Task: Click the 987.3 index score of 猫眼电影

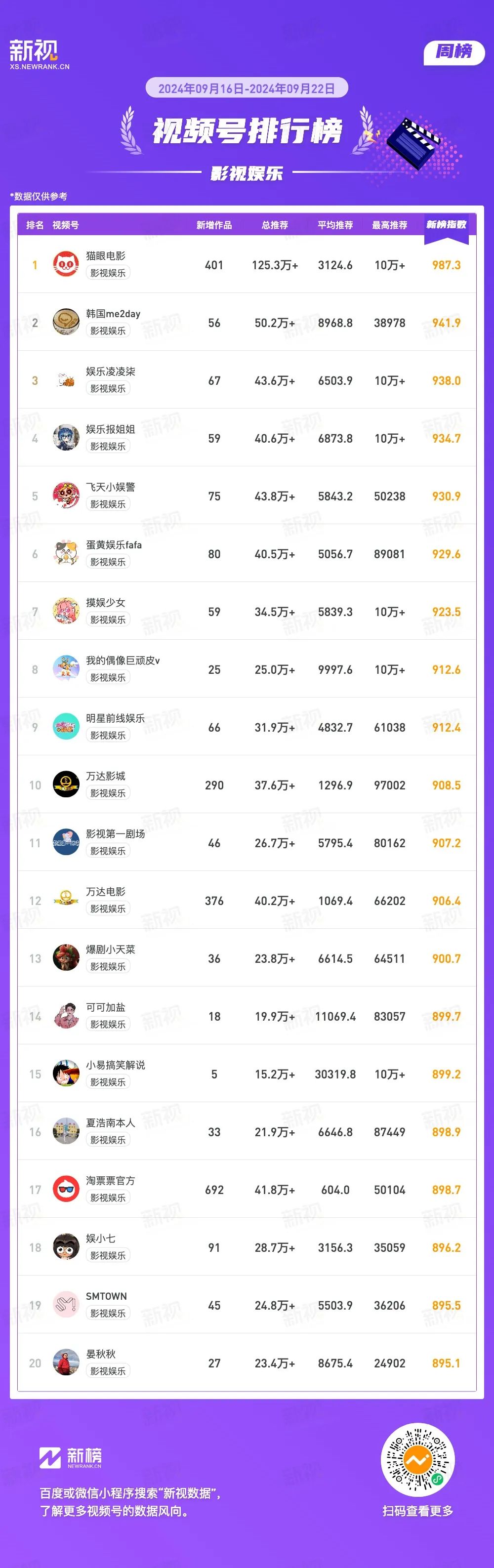Action: 446,265
